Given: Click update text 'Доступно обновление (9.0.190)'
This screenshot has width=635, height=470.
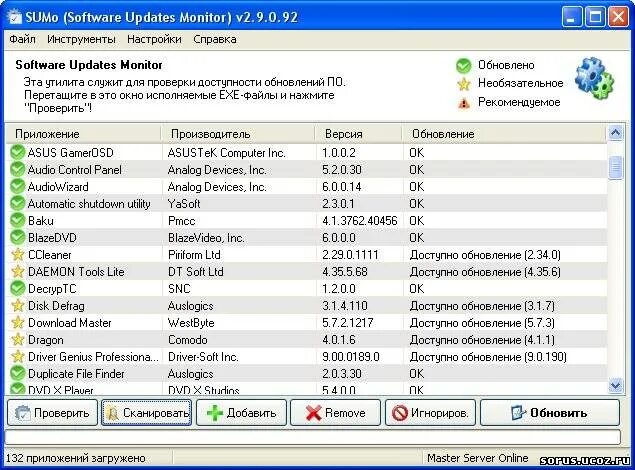Looking at the screenshot, I should tap(488, 357).
